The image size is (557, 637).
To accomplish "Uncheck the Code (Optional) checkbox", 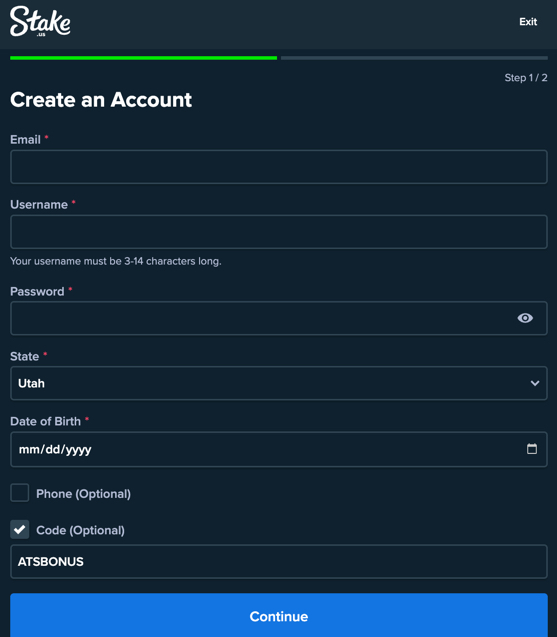I will pos(20,529).
